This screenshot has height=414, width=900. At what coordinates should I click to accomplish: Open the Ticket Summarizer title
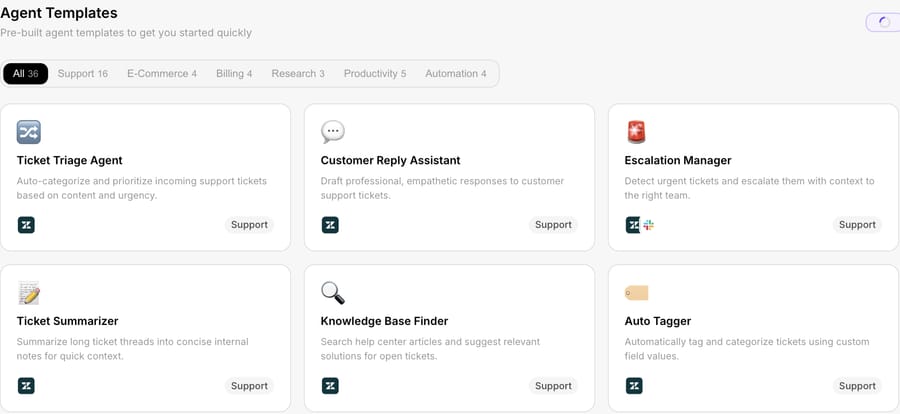tap(67, 322)
